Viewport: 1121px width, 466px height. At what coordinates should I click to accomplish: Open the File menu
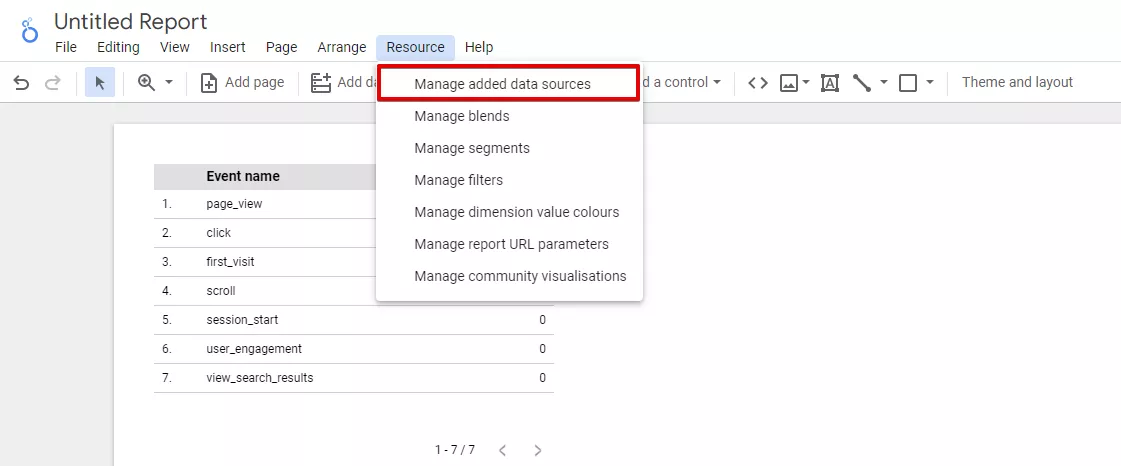pos(66,47)
